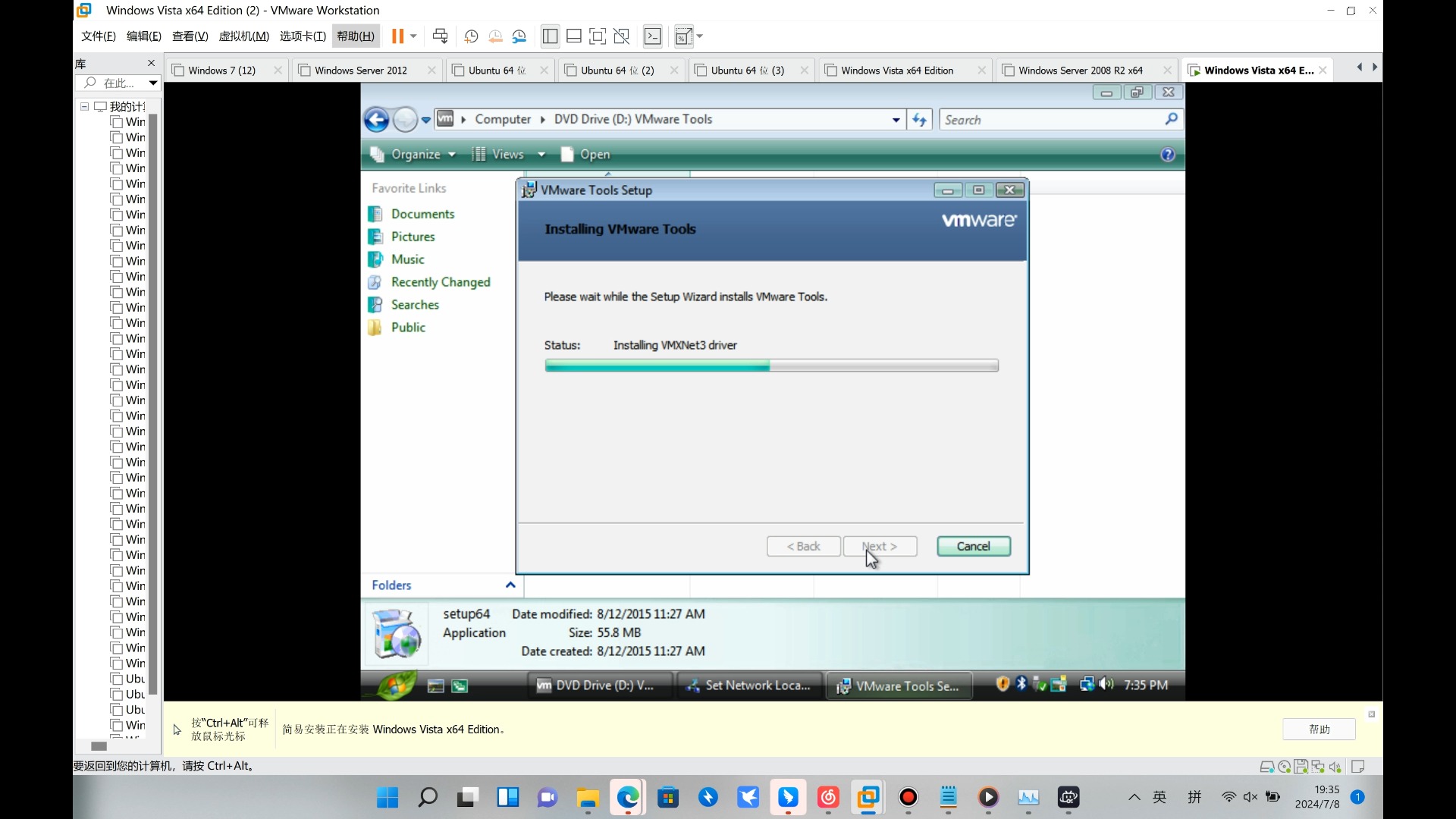Click the host Windows Start button
Image resolution: width=1456 pixels, height=819 pixels.
coord(388,797)
